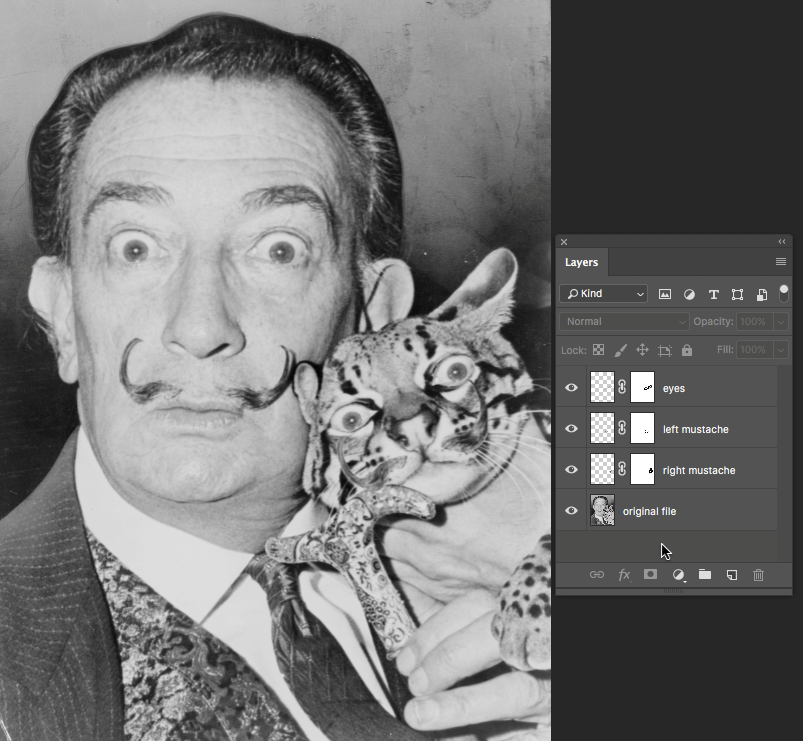Collapse the panel with double arrows
Viewport: 803px width, 741px height.
tap(782, 242)
